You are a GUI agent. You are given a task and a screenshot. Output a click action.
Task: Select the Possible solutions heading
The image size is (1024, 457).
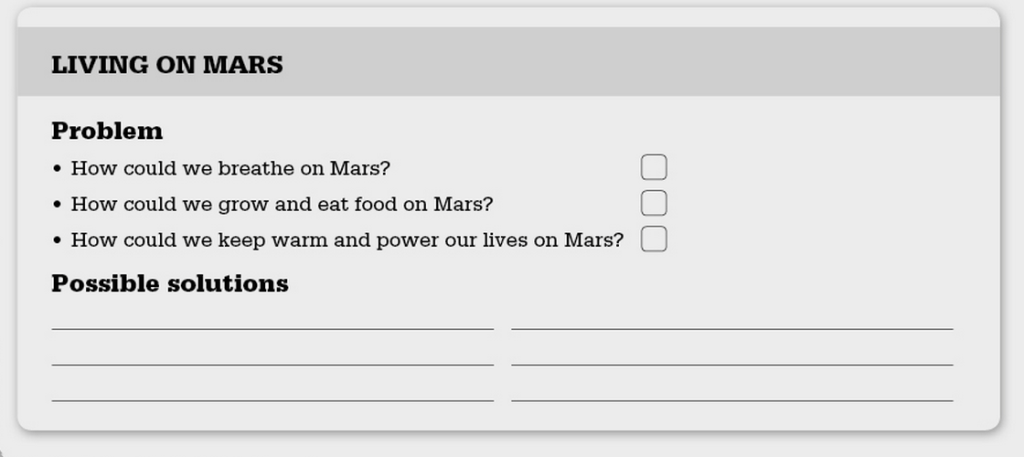(x=170, y=284)
